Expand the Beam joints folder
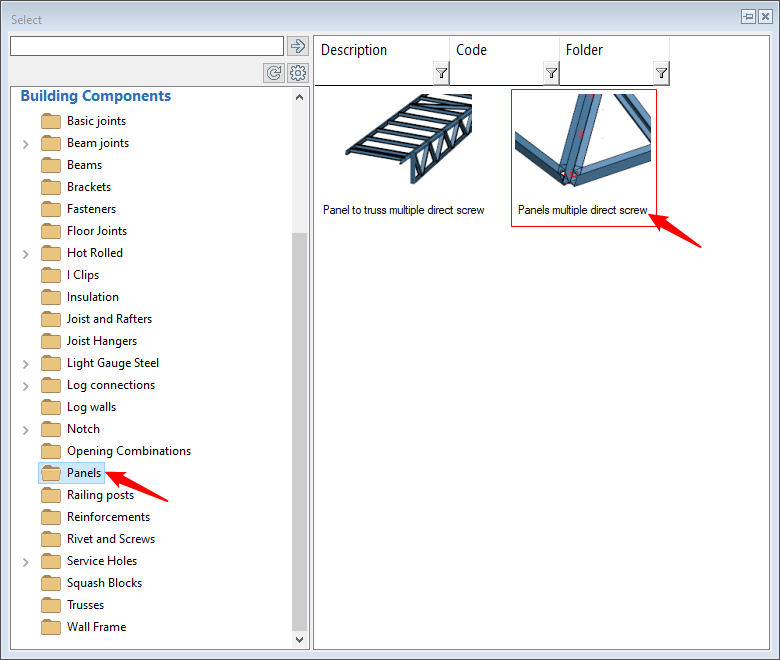The image size is (780, 660). [25, 144]
